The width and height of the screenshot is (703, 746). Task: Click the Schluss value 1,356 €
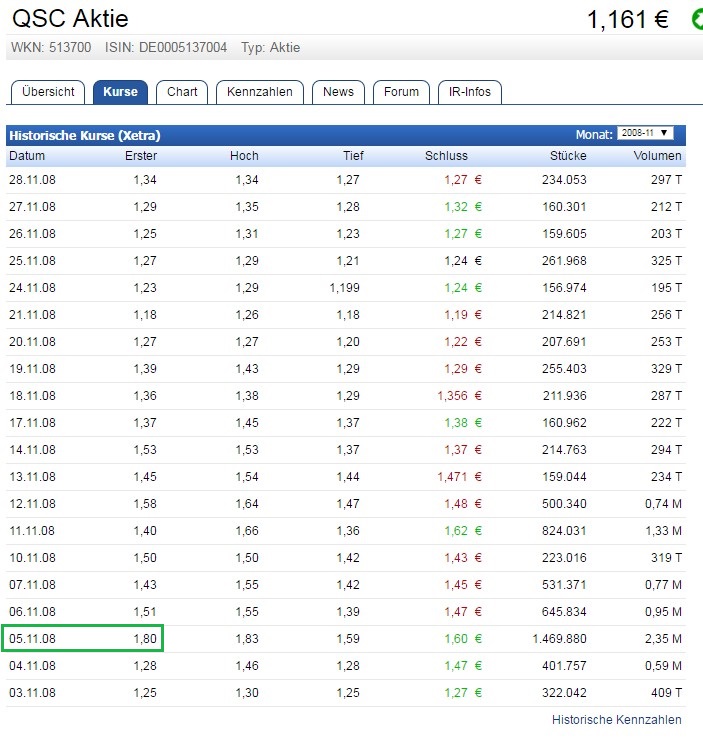[459, 396]
